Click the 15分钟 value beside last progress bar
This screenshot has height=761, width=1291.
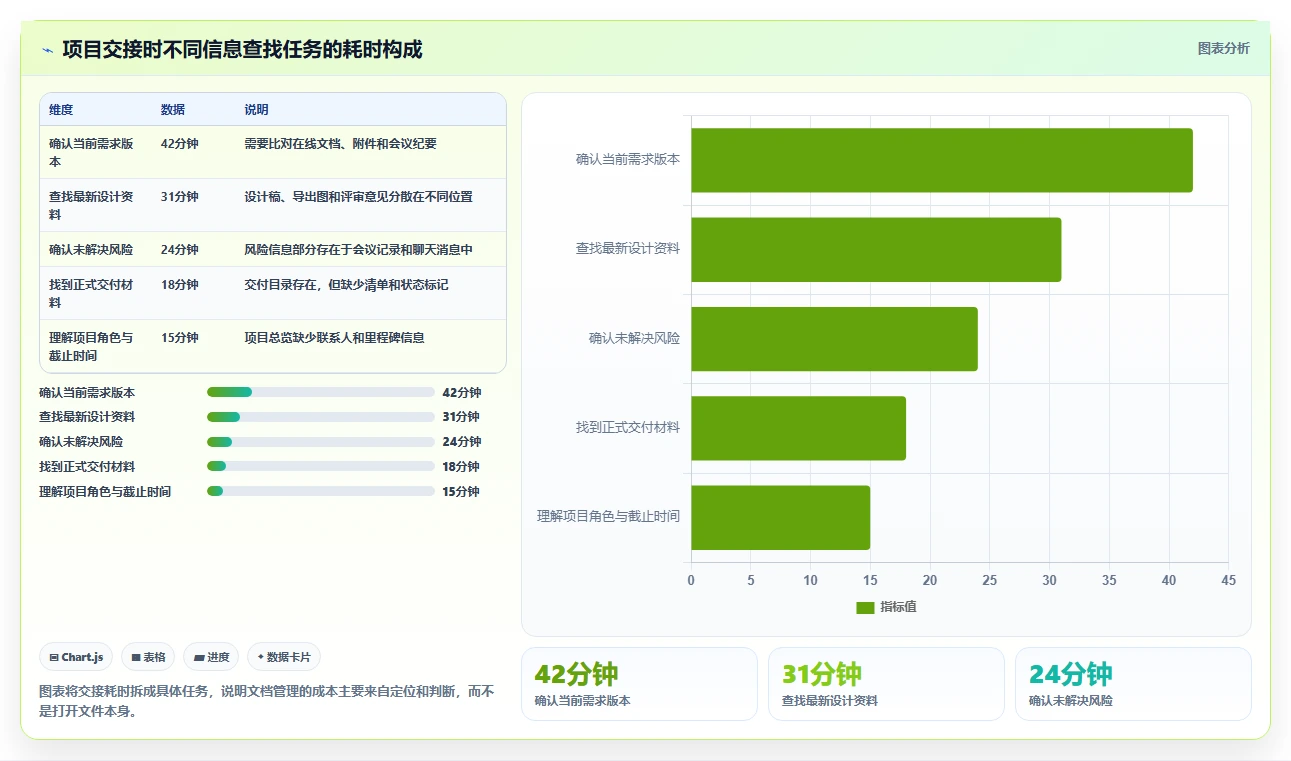pos(461,492)
